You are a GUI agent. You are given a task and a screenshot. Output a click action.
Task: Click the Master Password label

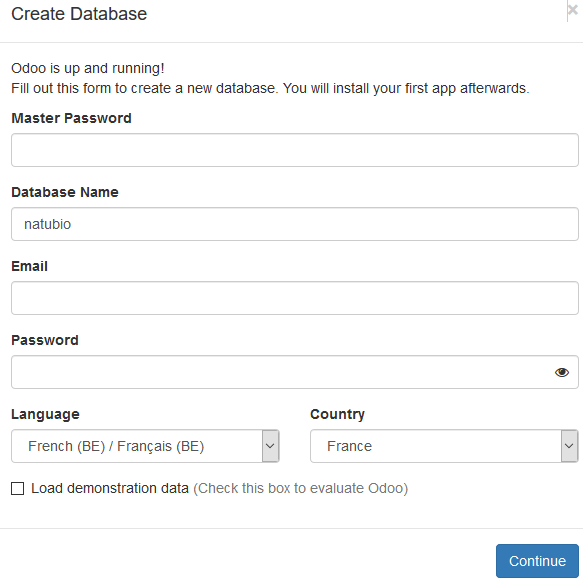[72, 118]
